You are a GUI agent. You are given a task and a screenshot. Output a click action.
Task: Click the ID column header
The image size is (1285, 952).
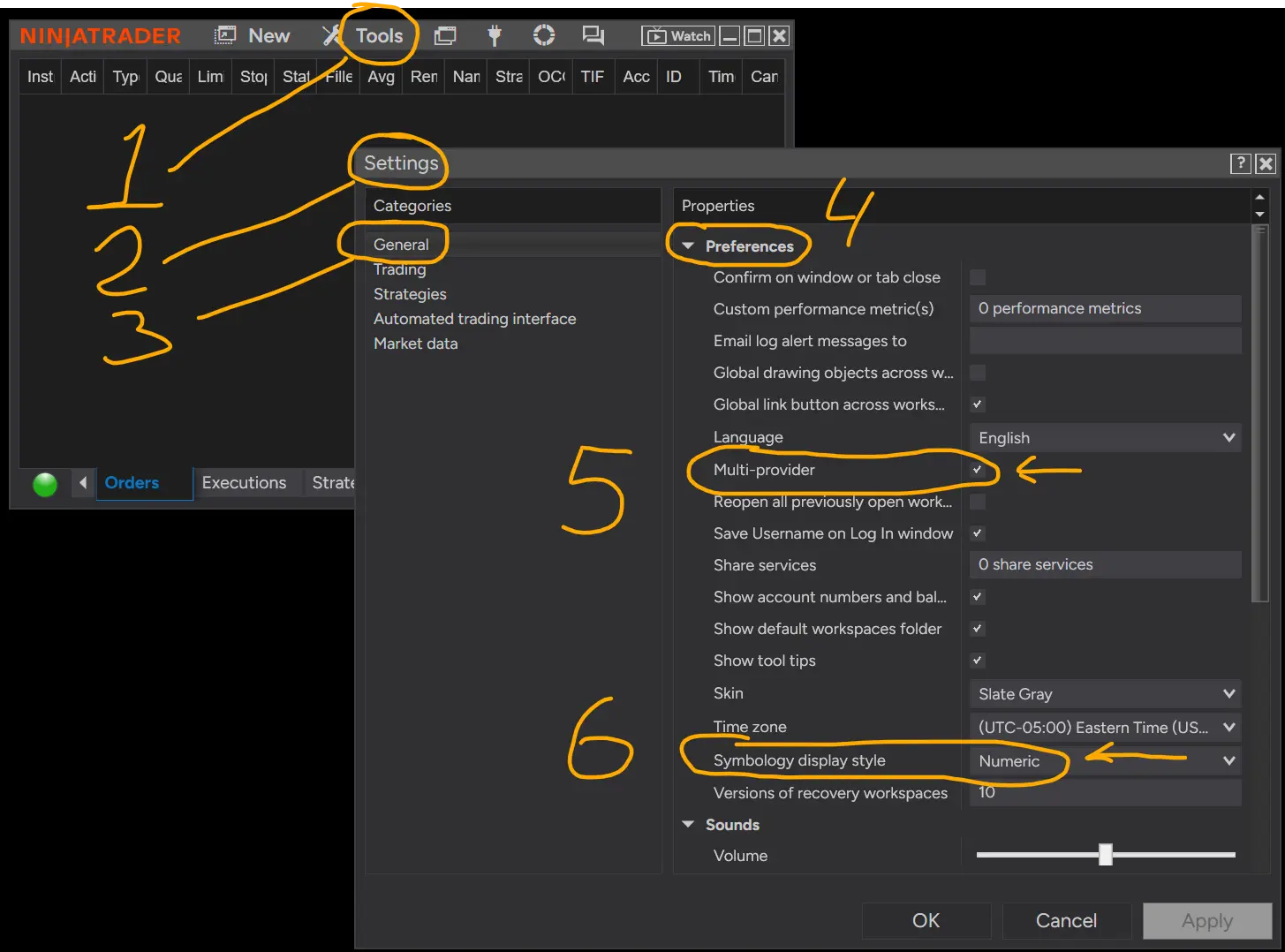point(677,77)
